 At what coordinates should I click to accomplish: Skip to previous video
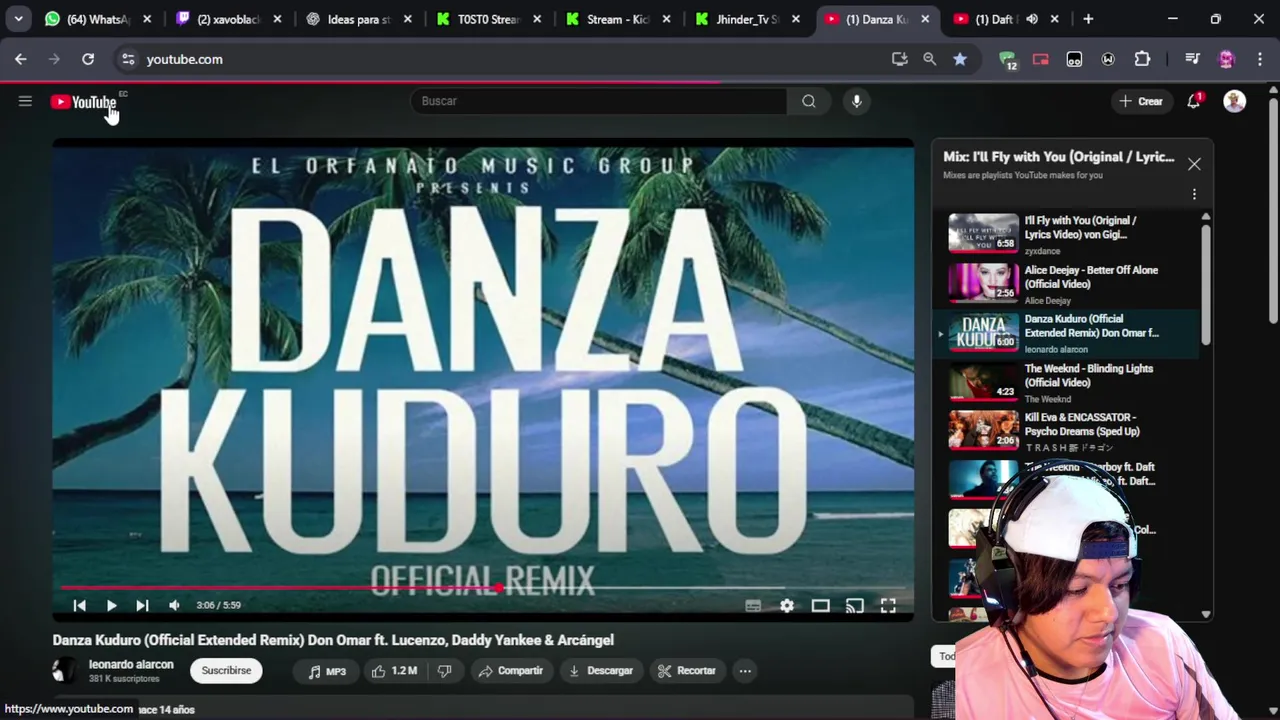click(79, 605)
